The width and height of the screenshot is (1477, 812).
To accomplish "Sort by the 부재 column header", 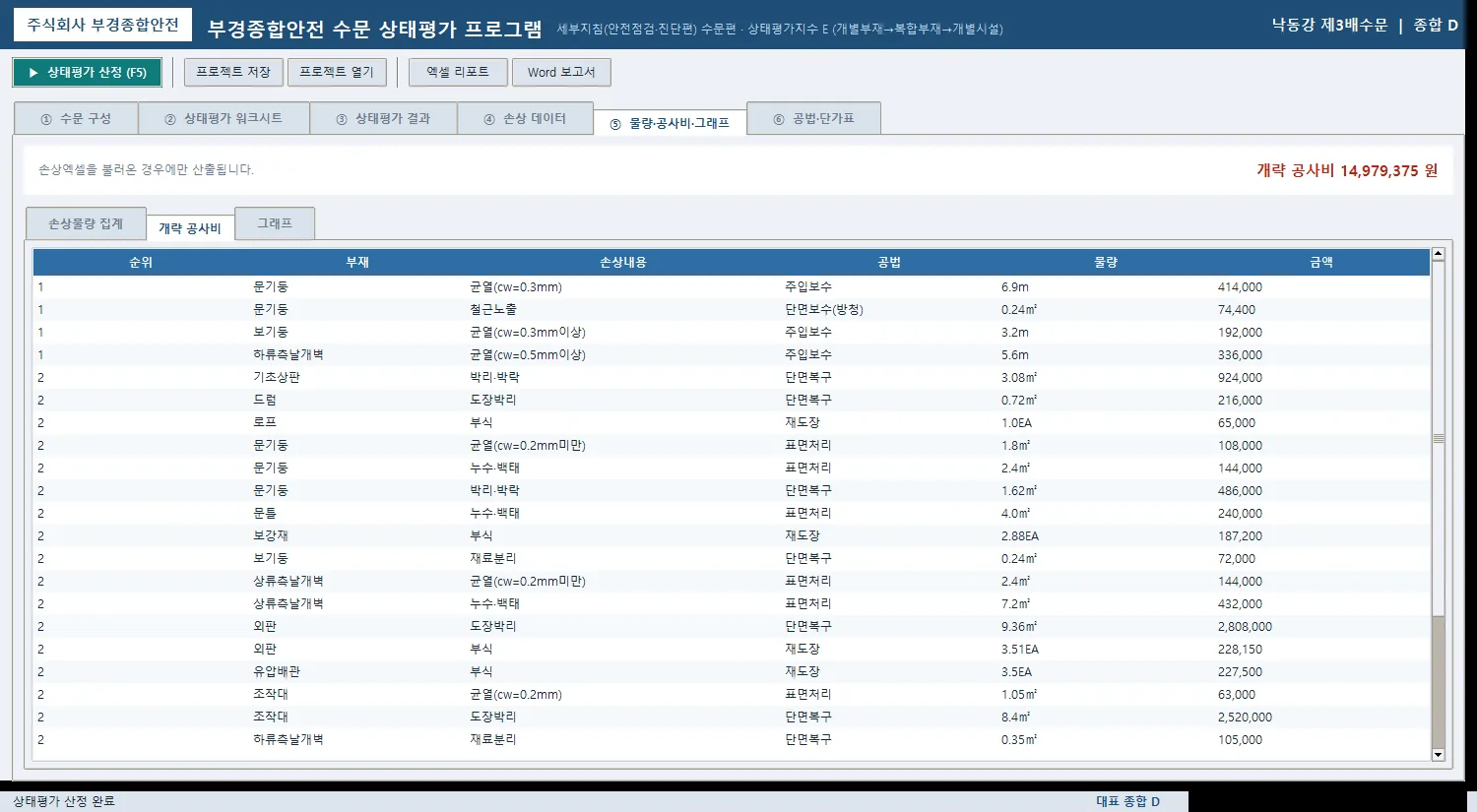I will 357,263.
